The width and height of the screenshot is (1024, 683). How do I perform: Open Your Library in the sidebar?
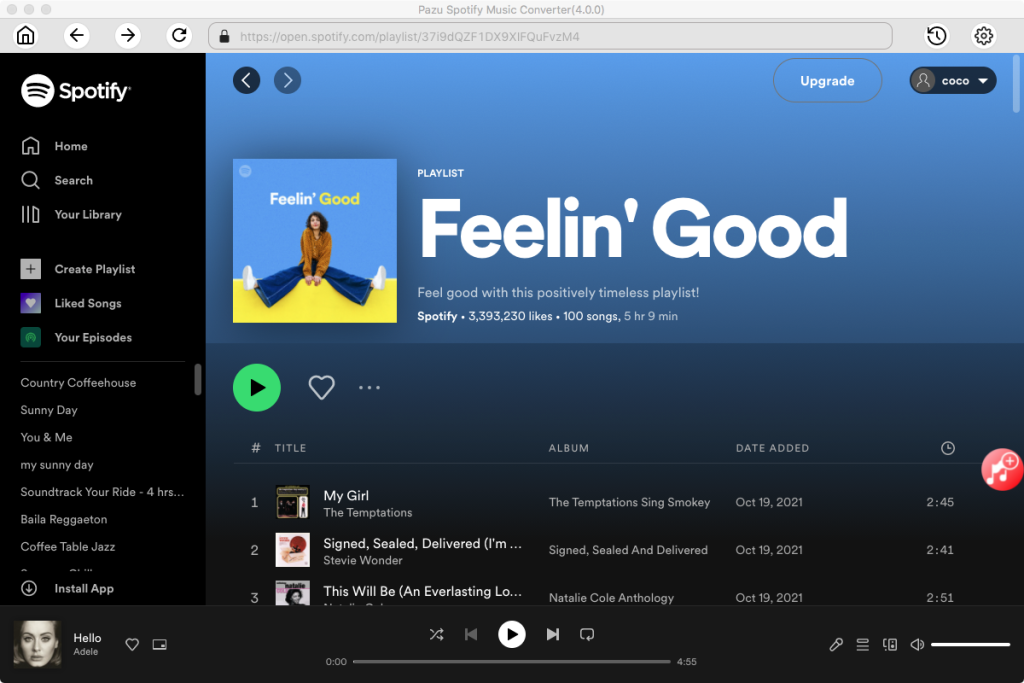(x=87, y=214)
